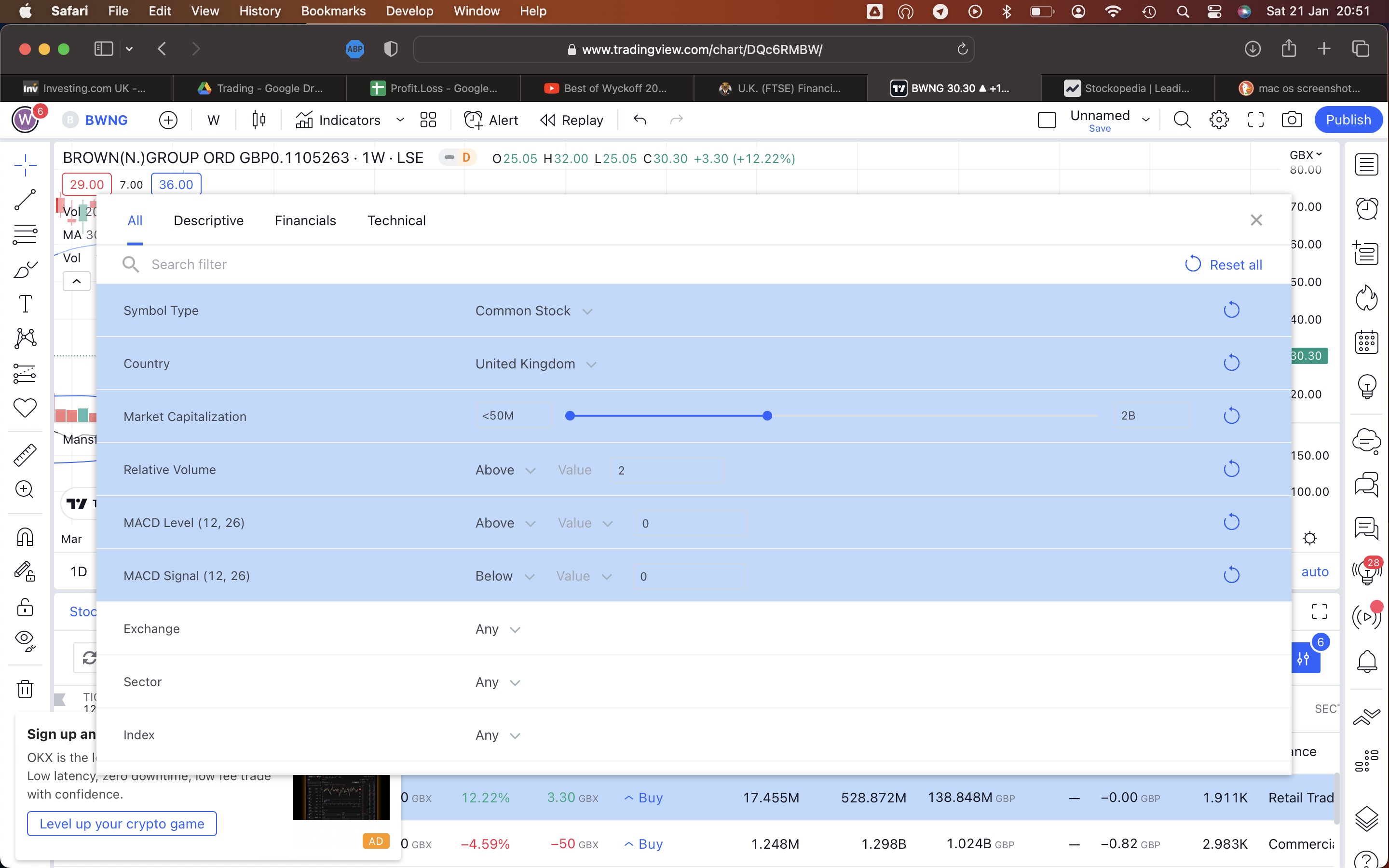Select the zoom in tool

[x=24, y=489]
